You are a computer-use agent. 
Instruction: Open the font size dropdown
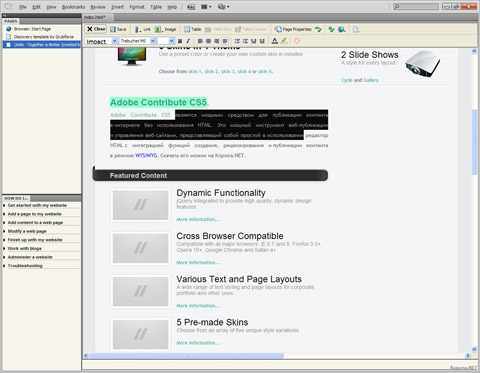166,41
